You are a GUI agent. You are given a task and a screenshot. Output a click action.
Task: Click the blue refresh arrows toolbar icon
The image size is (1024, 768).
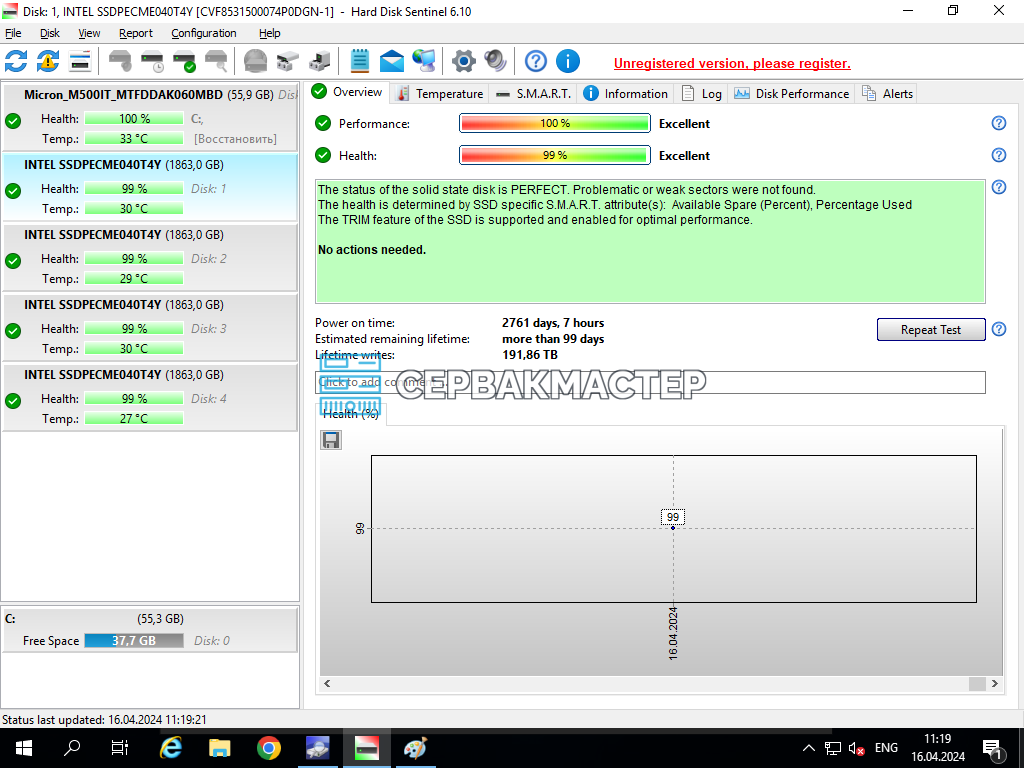16,61
